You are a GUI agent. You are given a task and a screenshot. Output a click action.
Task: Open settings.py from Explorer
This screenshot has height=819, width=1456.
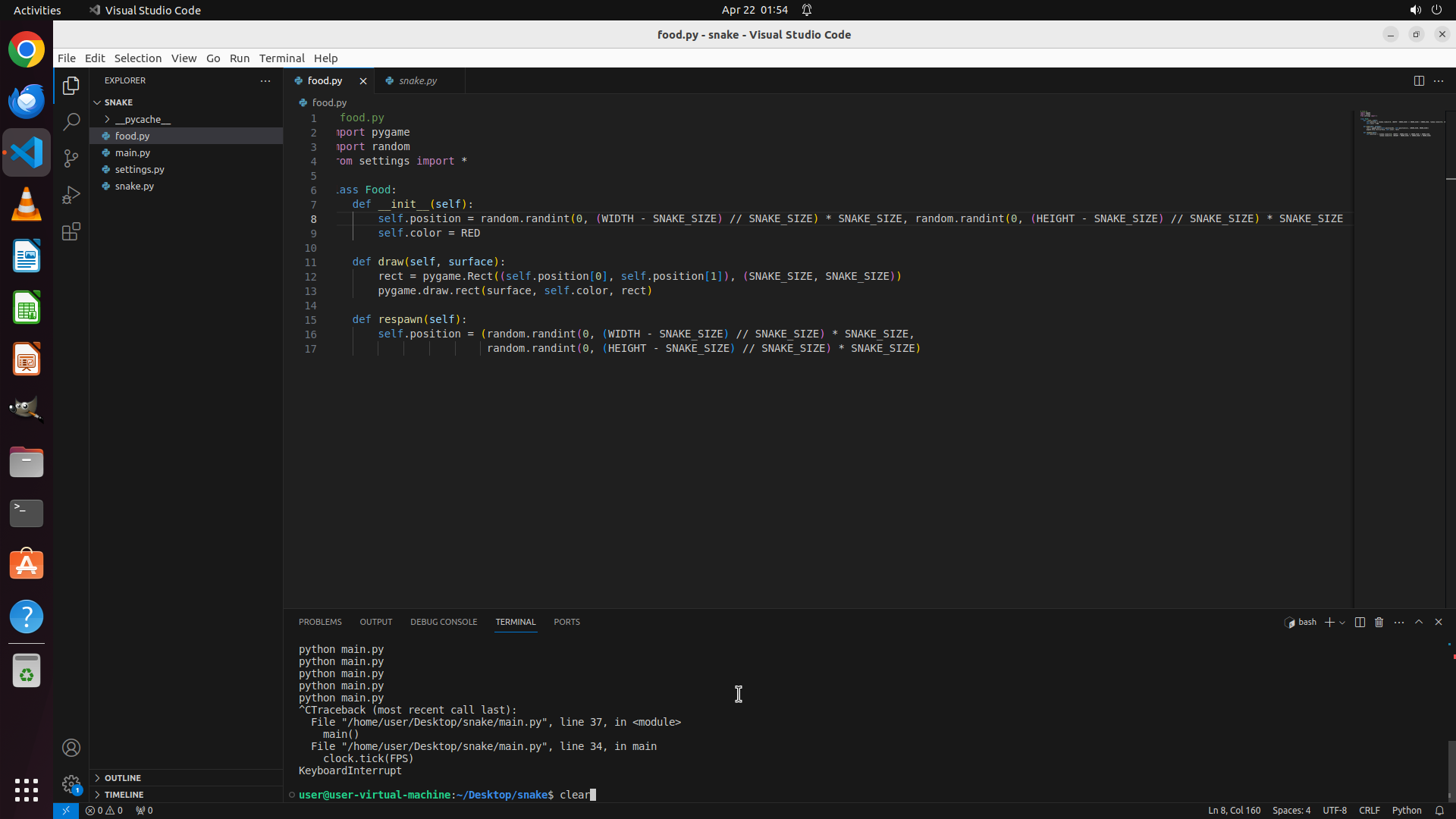[x=140, y=169]
